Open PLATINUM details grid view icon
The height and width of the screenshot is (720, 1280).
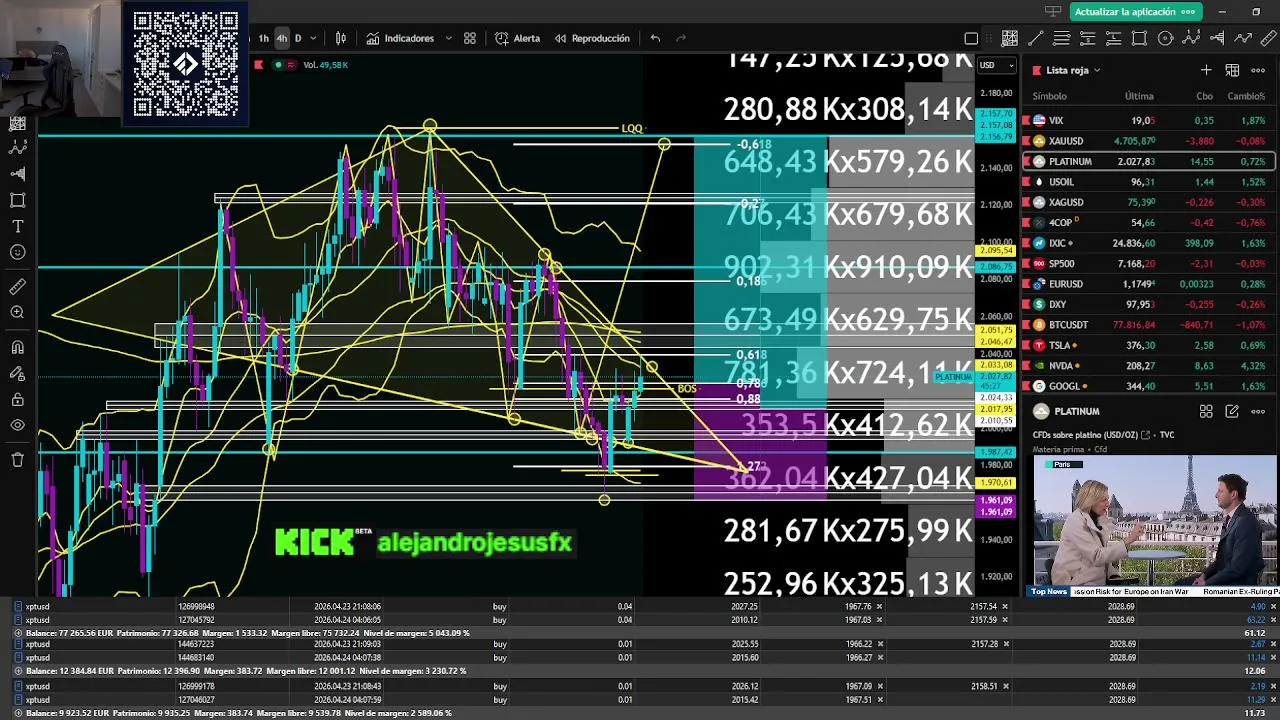coord(1206,411)
